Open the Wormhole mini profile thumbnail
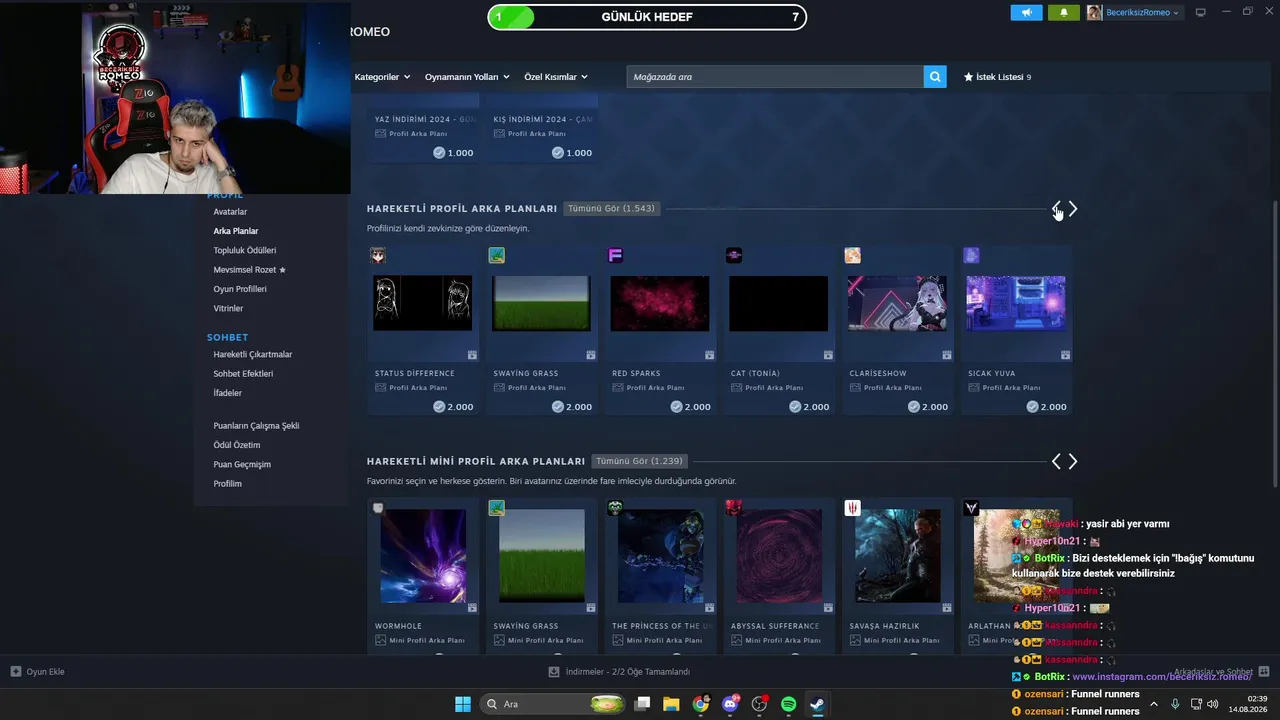 tap(423, 556)
